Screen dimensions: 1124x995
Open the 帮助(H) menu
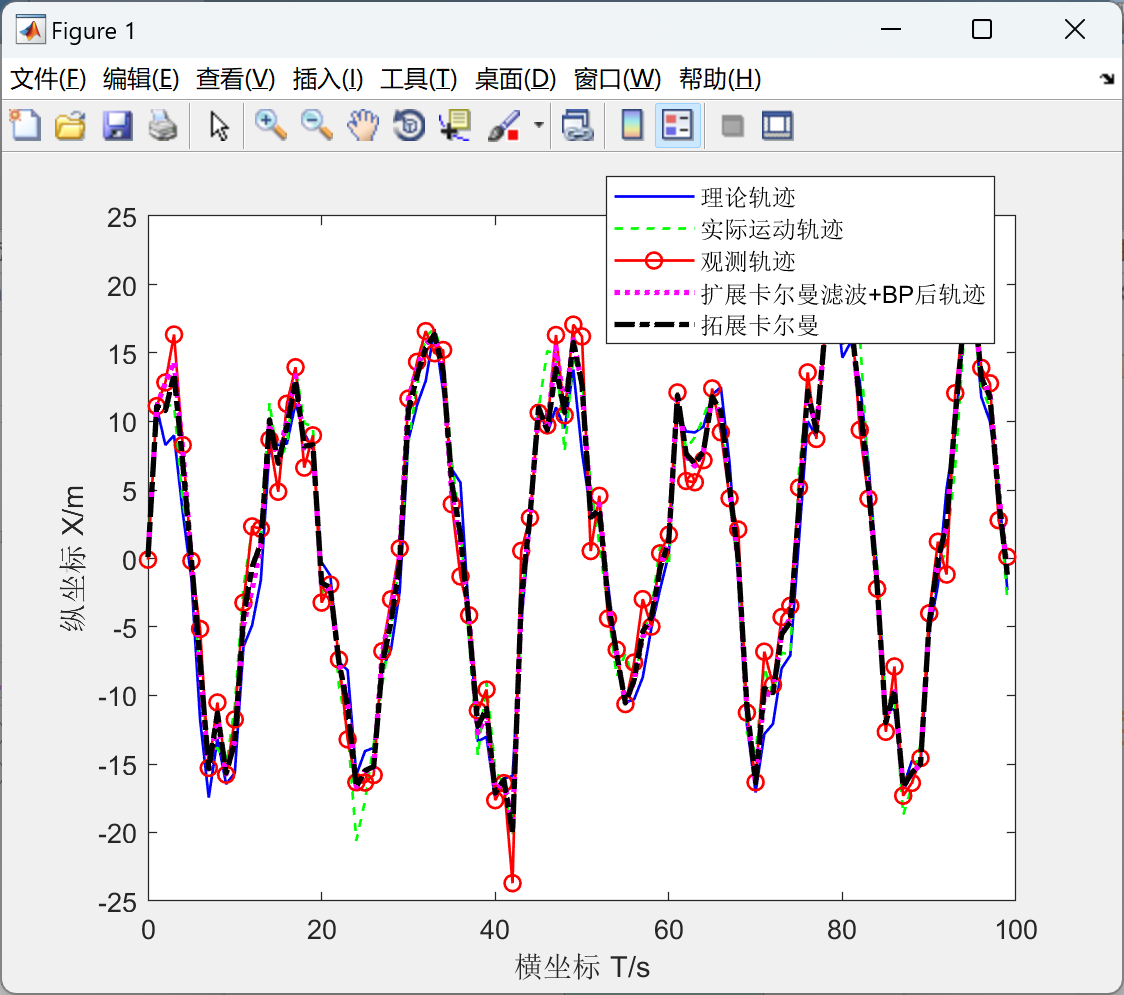point(720,79)
